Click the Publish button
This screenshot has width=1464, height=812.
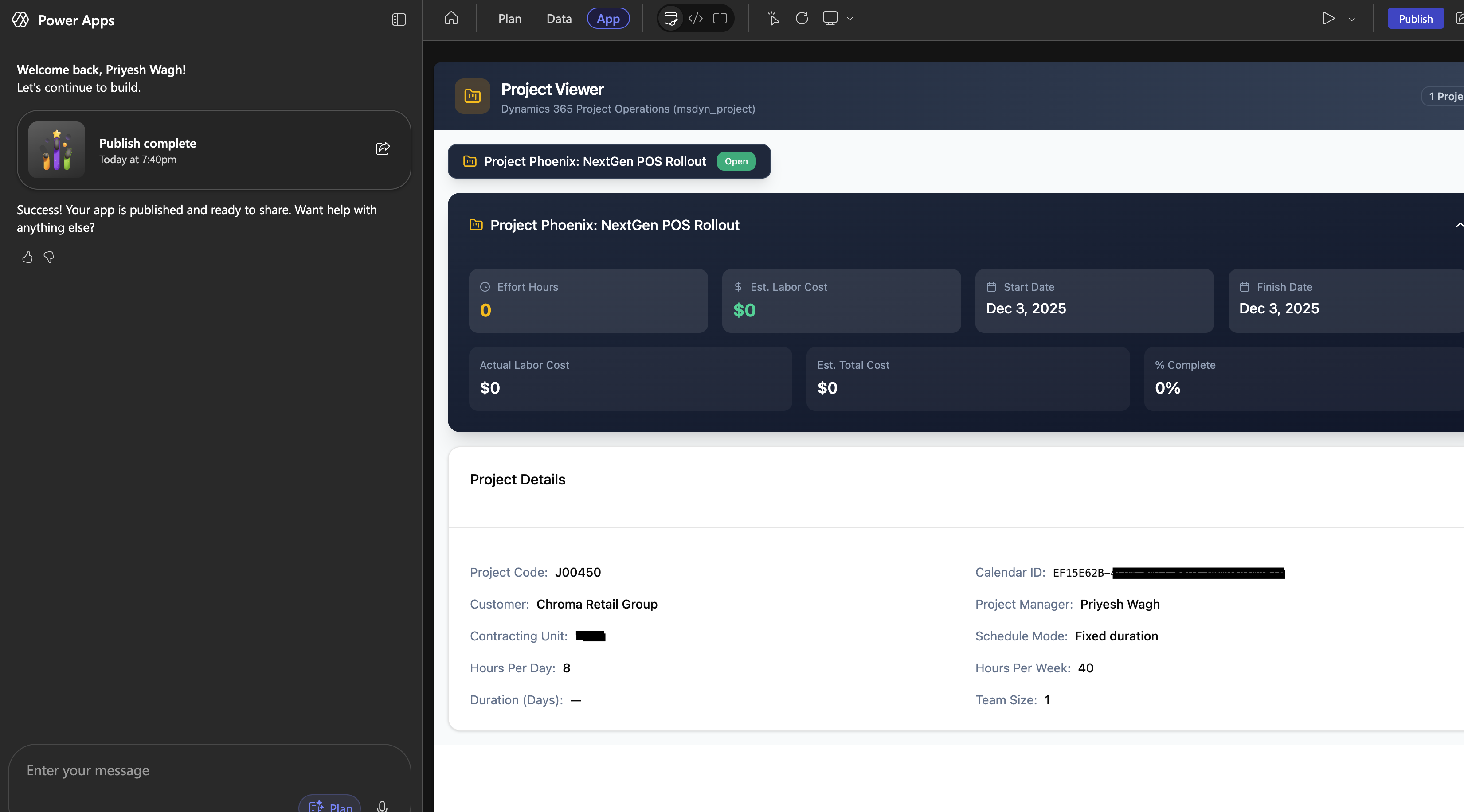pos(1416,19)
